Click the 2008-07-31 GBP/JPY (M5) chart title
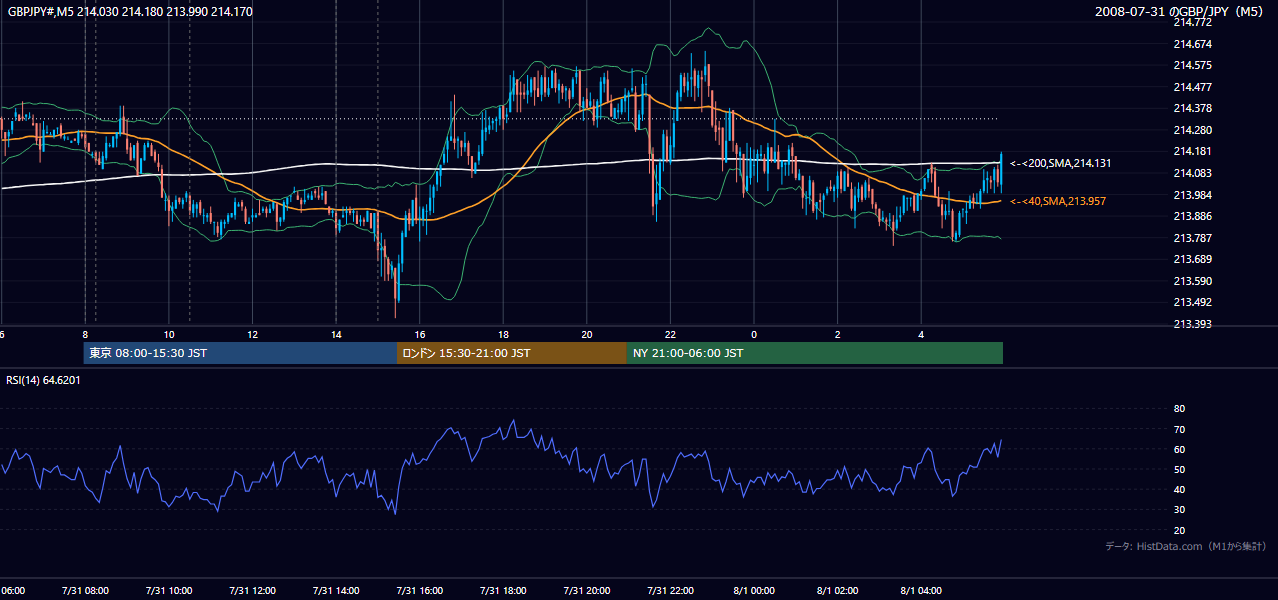This screenshot has width=1278, height=600. pos(1181,11)
